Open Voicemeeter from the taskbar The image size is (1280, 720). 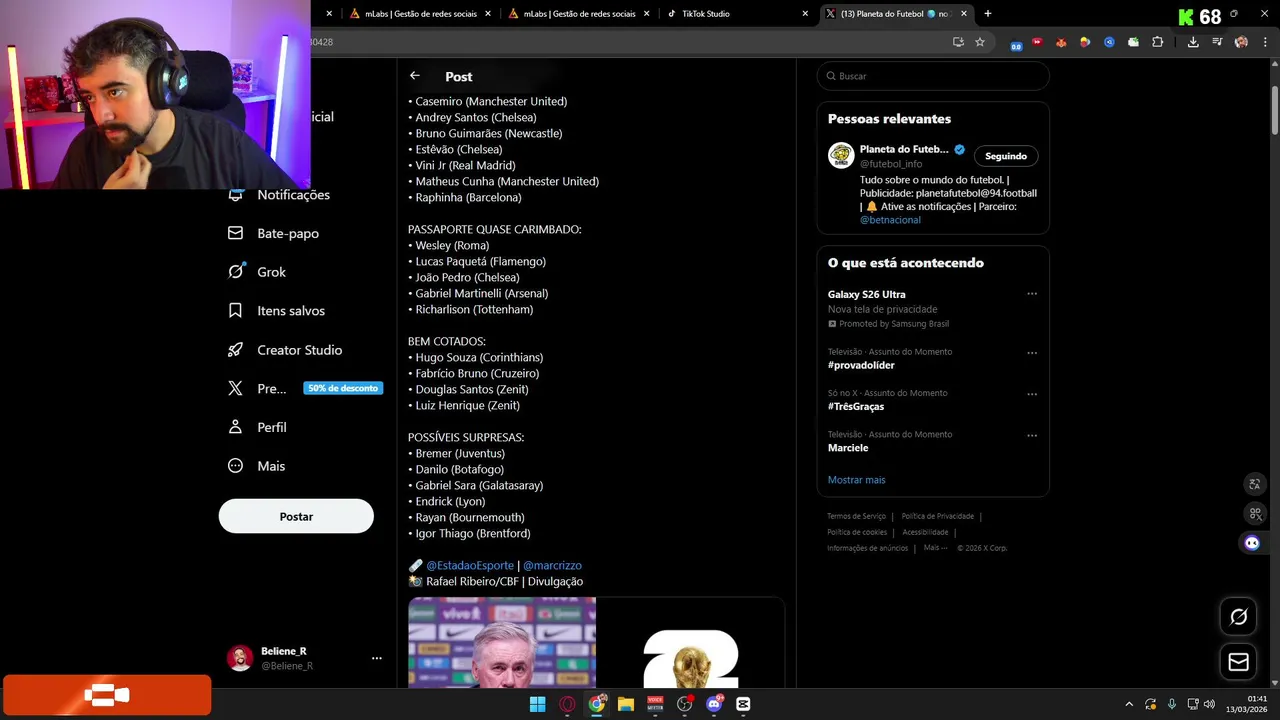click(655, 704)
